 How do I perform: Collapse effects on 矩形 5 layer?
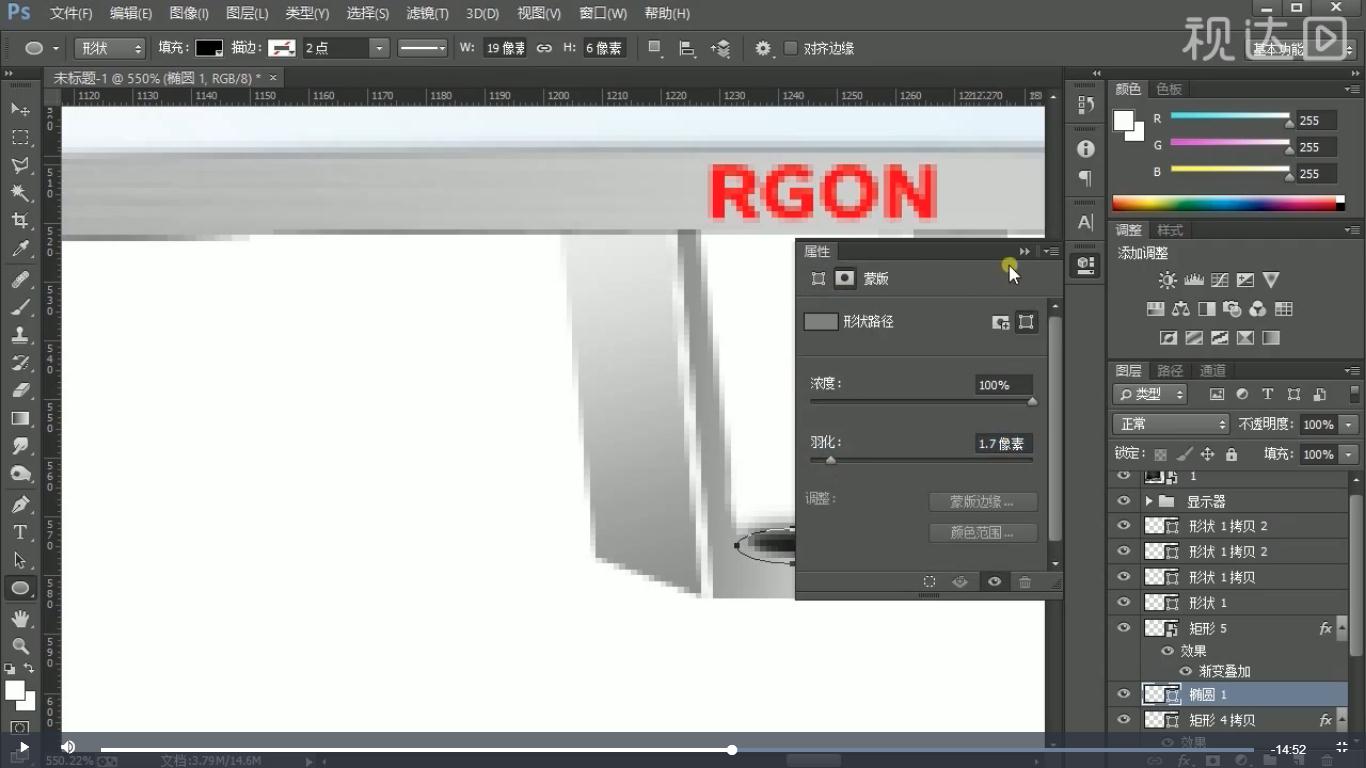tap(1342, 629)
